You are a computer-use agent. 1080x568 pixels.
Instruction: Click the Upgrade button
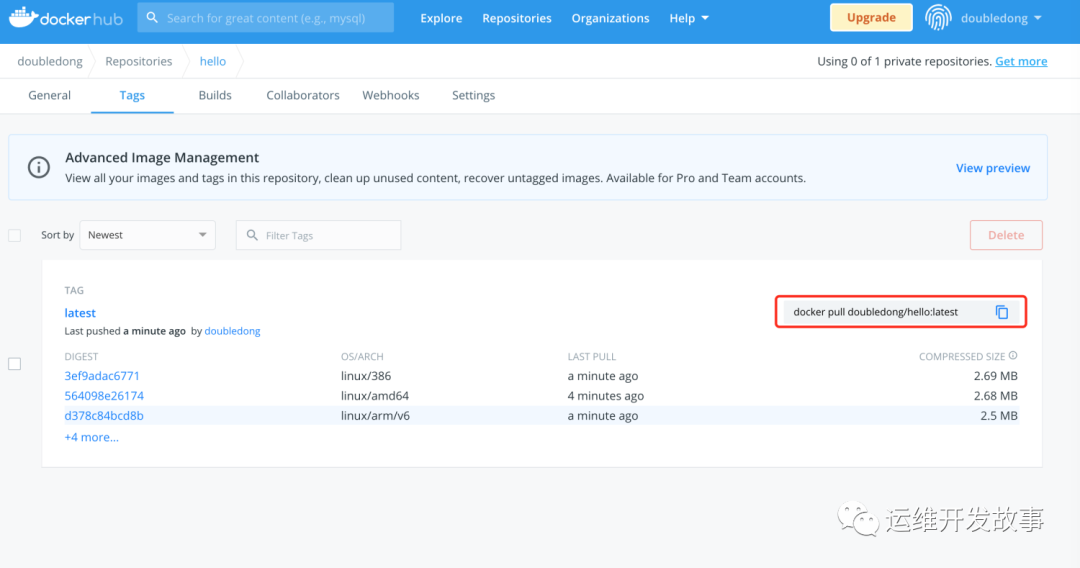pyautogui.click(x=871, y=18)
